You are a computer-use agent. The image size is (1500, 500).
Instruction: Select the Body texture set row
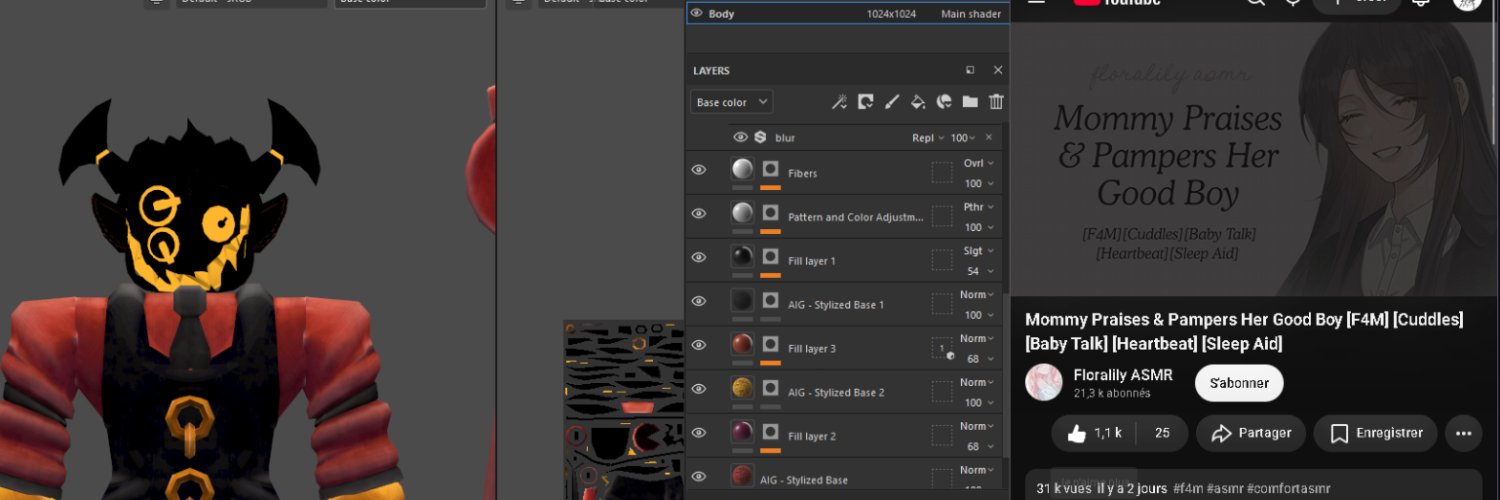point(847,13)
